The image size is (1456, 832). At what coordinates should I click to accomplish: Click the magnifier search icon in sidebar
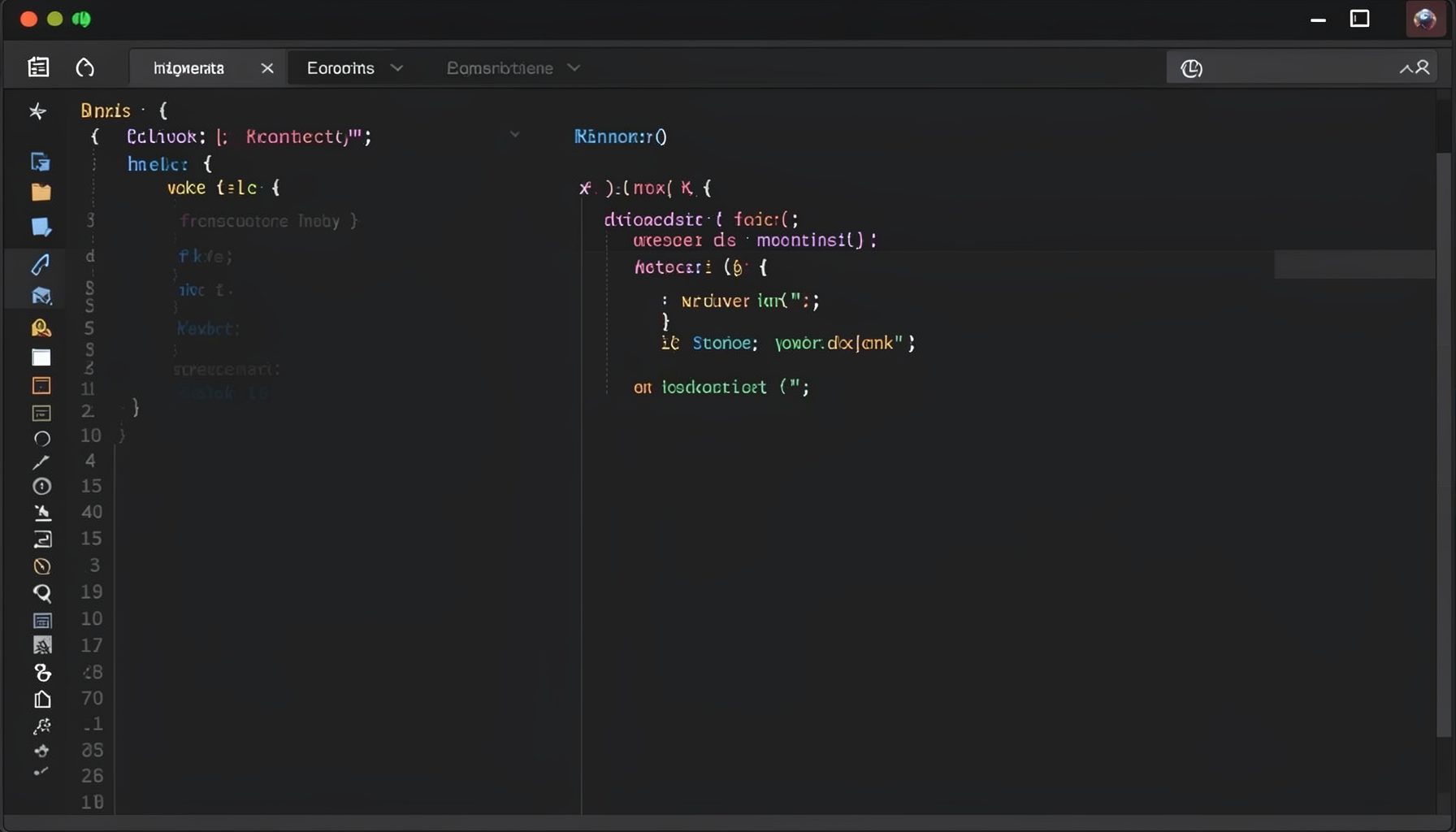coord(42,594)
